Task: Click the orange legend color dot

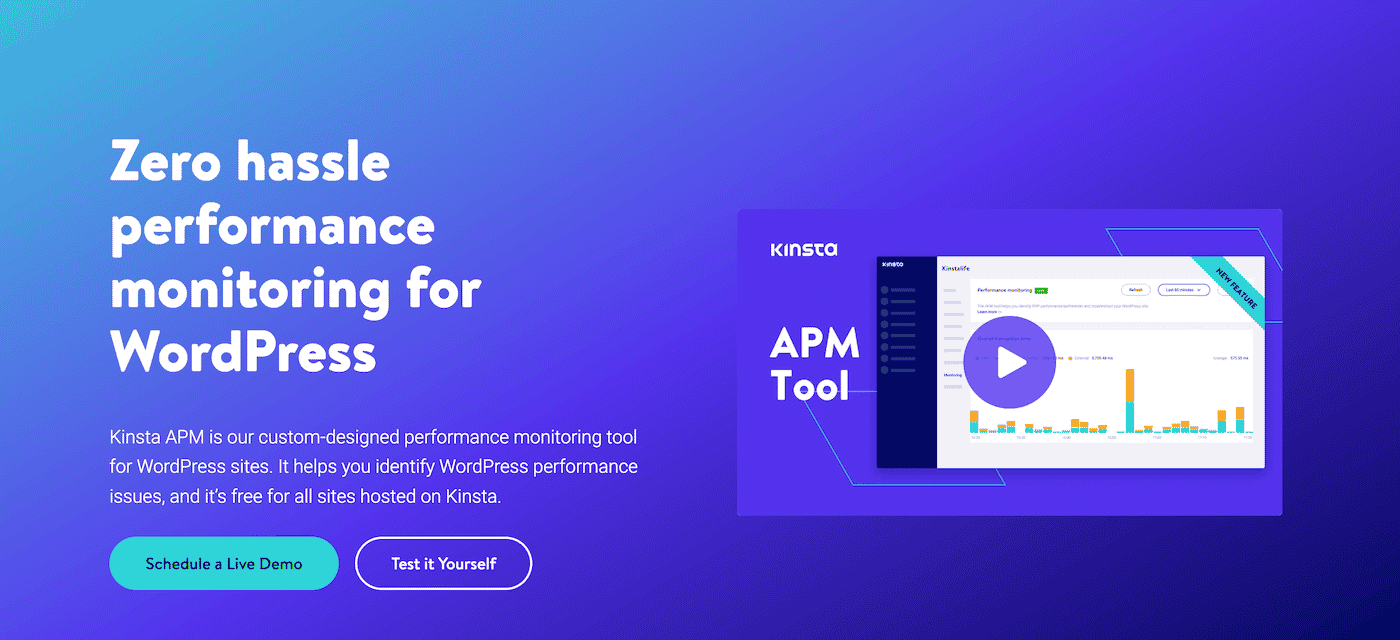Action: coord(1071,358)
